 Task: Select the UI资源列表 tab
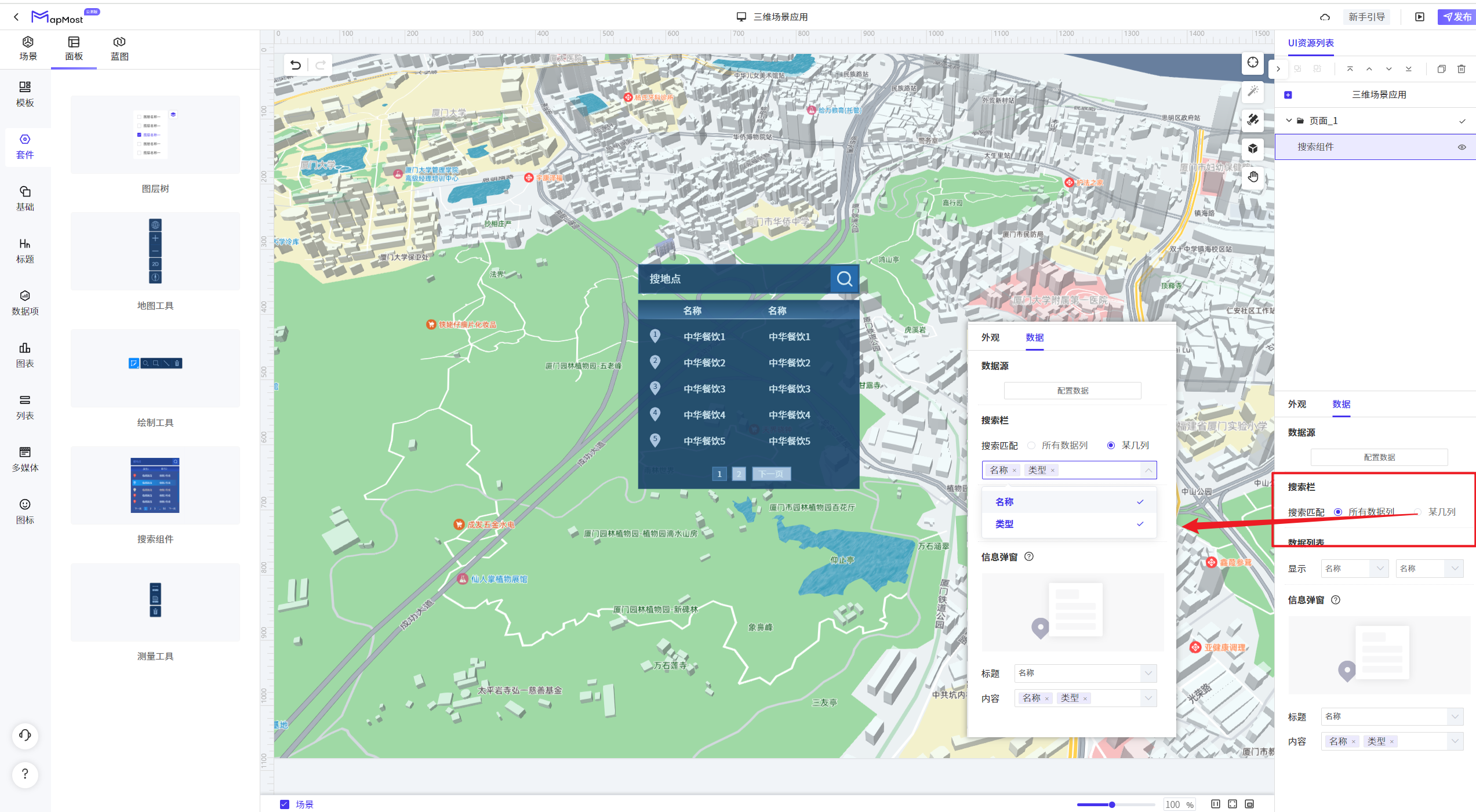pos(1311,43)
